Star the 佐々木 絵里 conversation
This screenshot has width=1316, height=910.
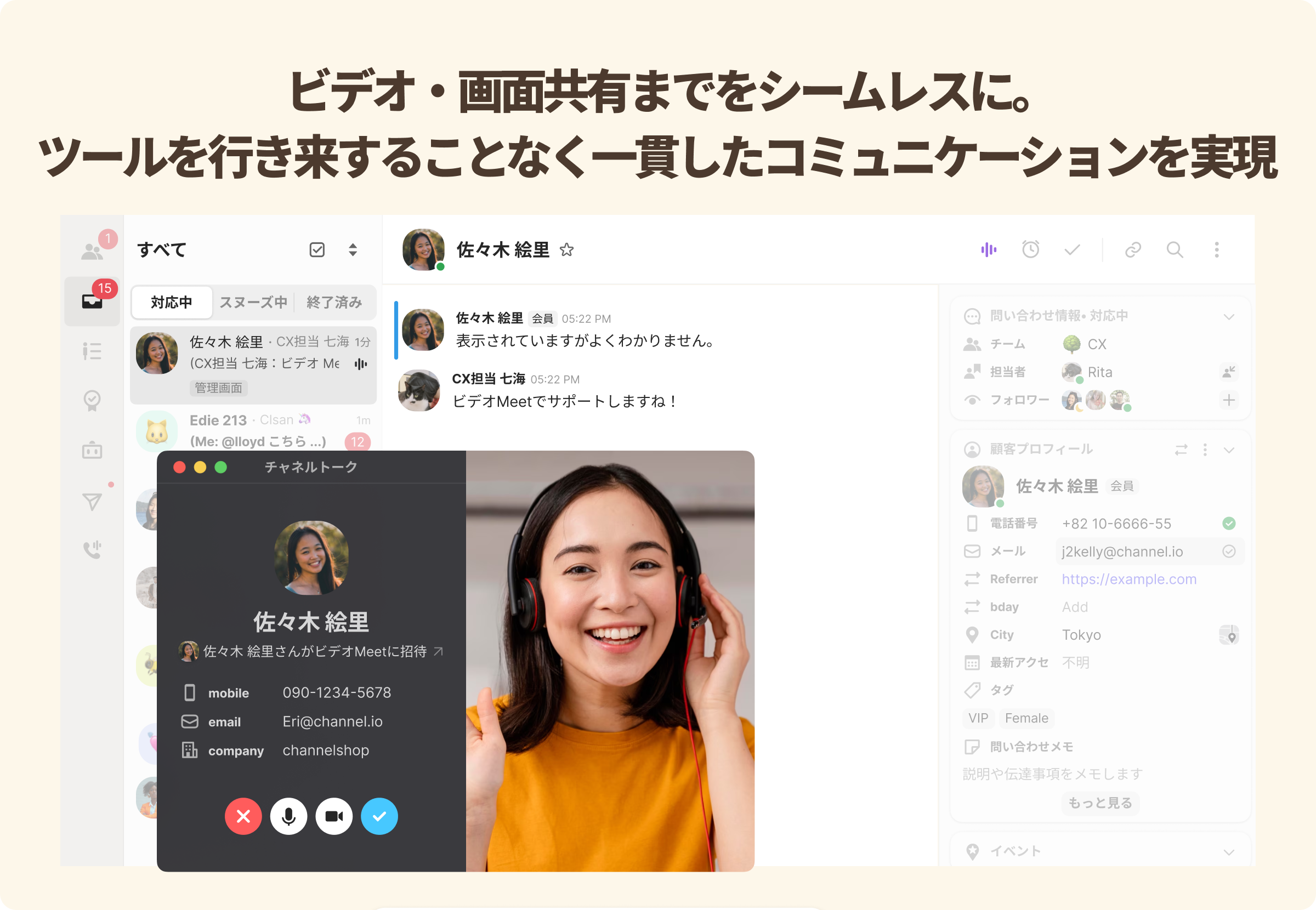pyautogui.click(x=566, y=250)
